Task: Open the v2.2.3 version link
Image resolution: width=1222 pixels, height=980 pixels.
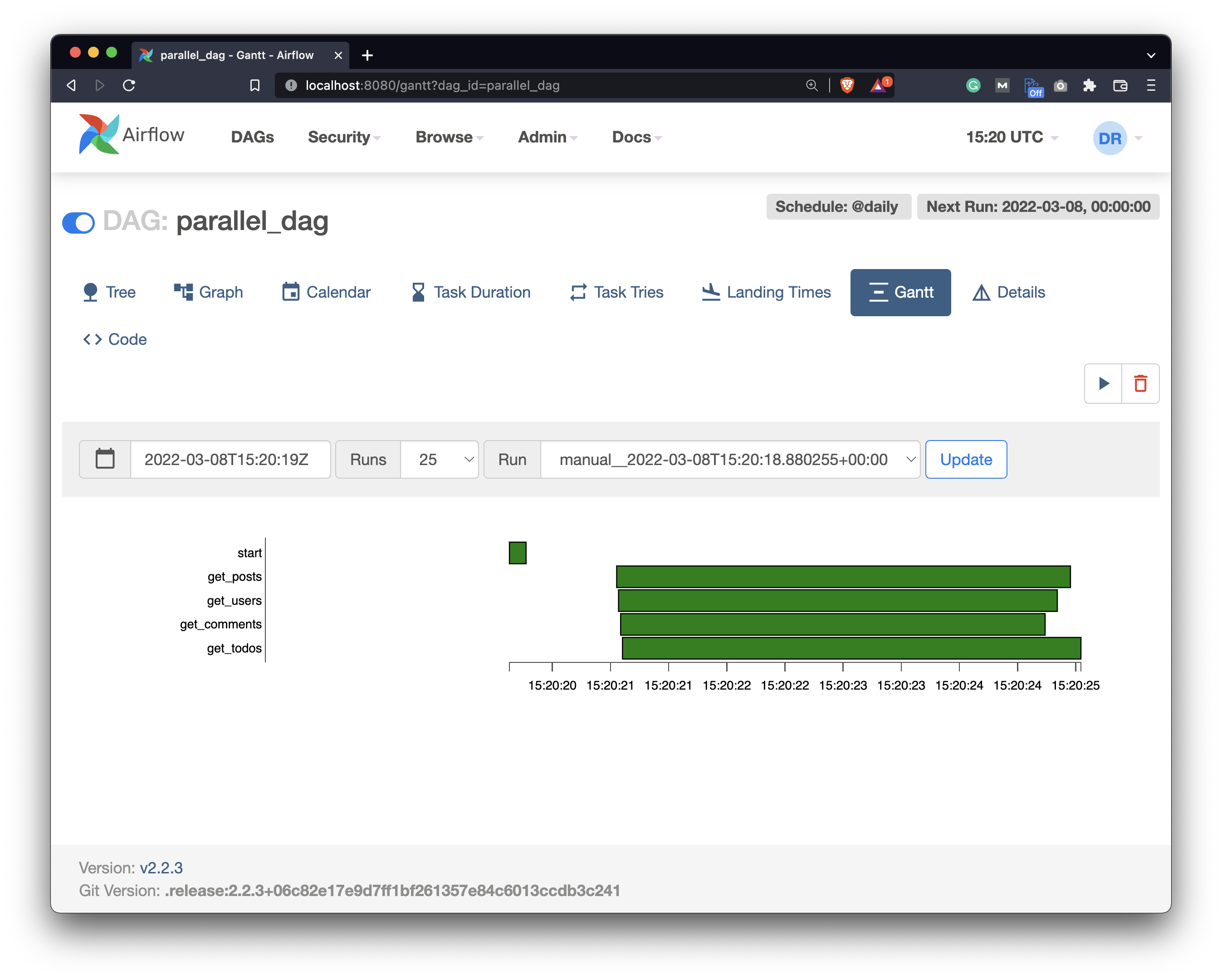Action: tap(161, 867)
